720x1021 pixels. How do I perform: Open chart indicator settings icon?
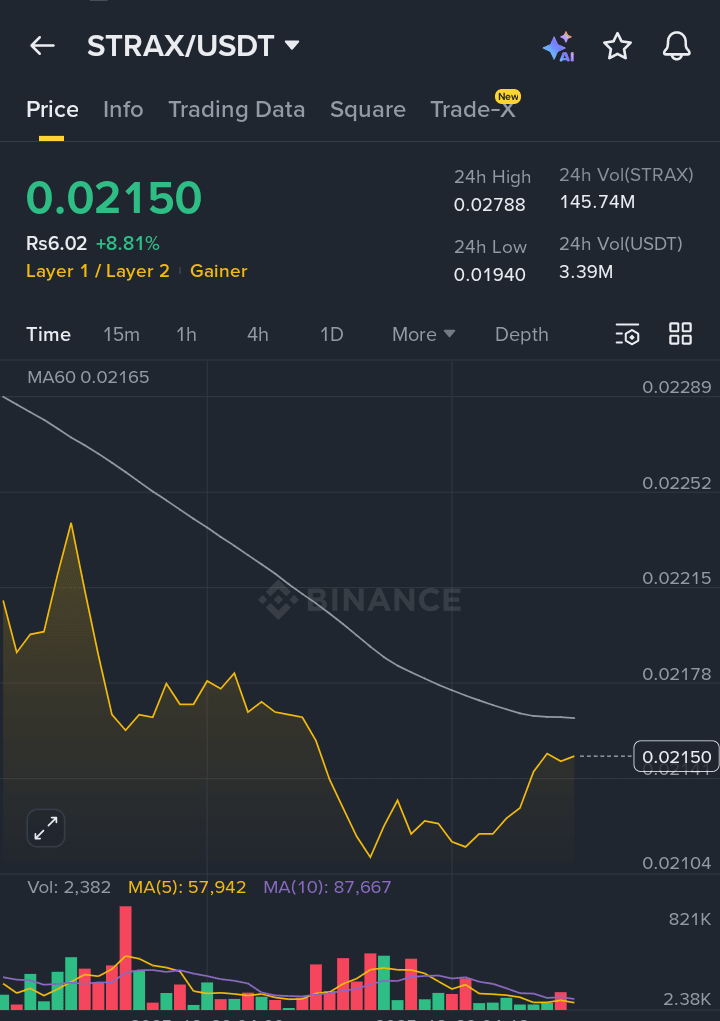tap(627, 334)
